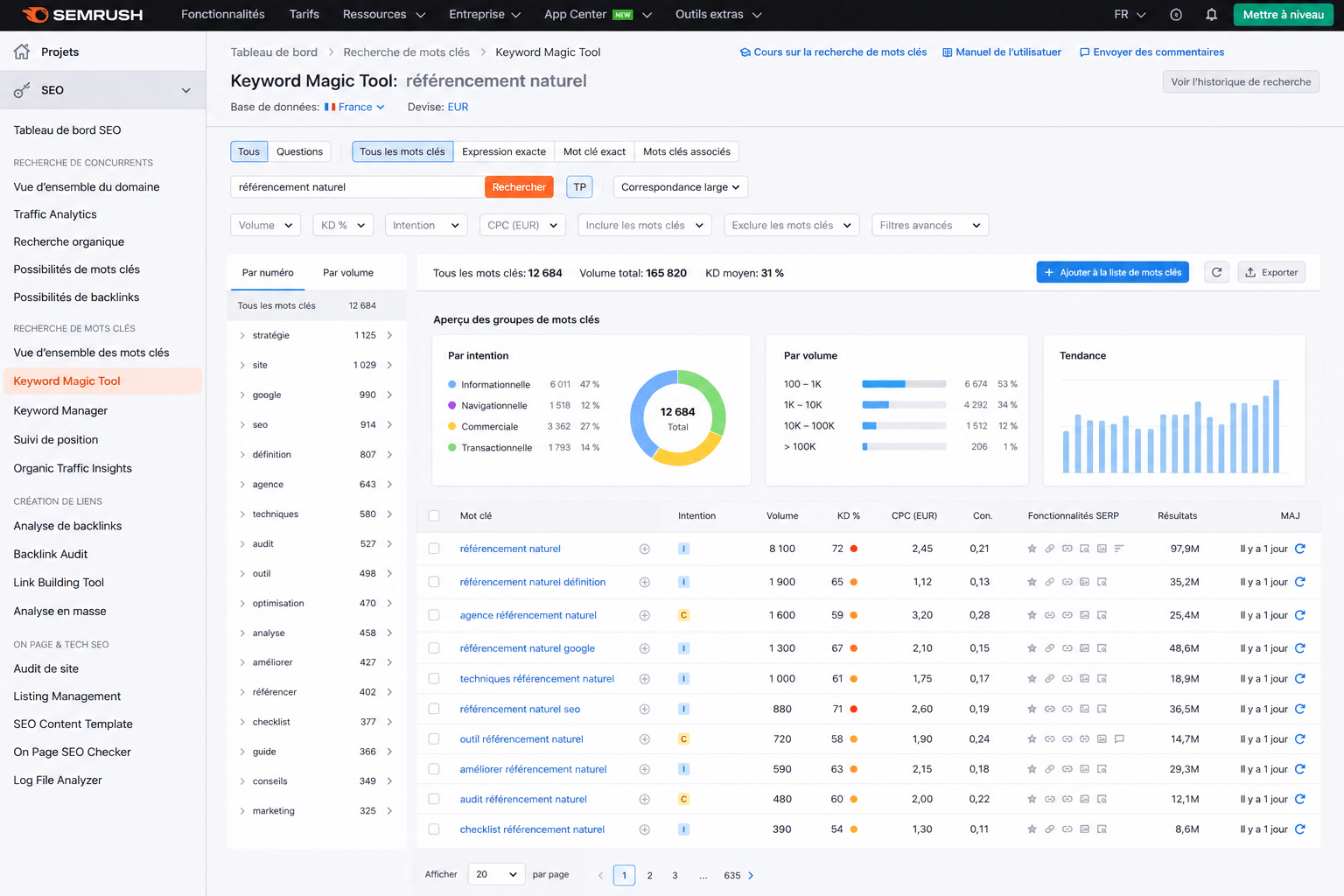Click link SERP icon for améliorer référencement naturel
Image resolution: width=1344 pixels, height=896 pixels.
coord(1049,769)
